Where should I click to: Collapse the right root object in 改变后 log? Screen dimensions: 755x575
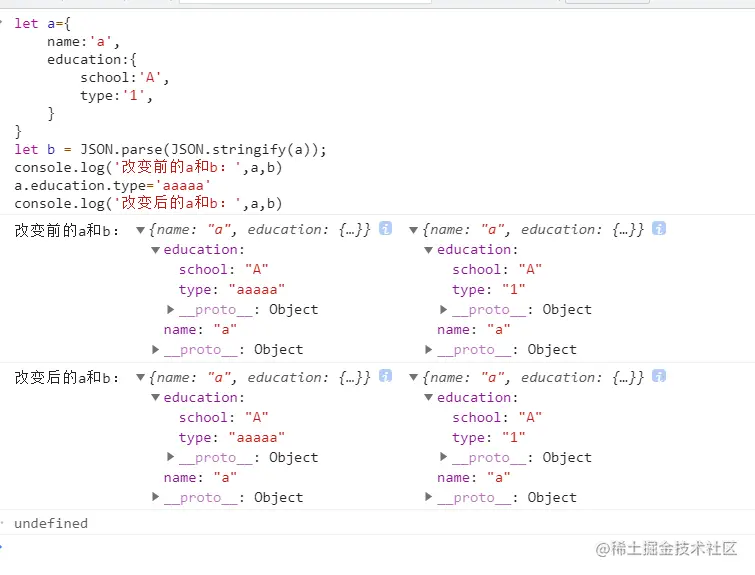(x=413, y=378)
